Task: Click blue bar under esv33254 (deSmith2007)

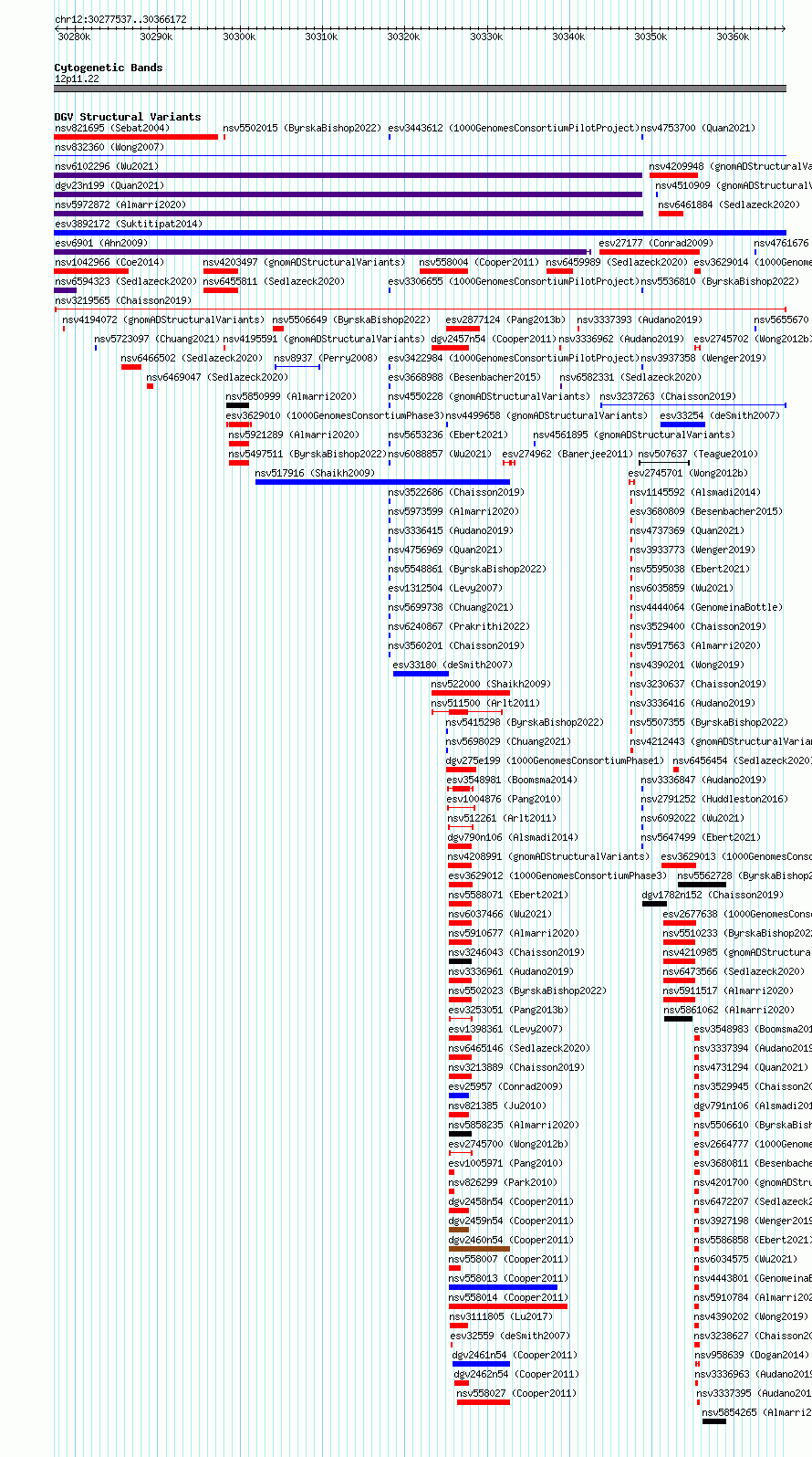Action: tap(682, 425)
